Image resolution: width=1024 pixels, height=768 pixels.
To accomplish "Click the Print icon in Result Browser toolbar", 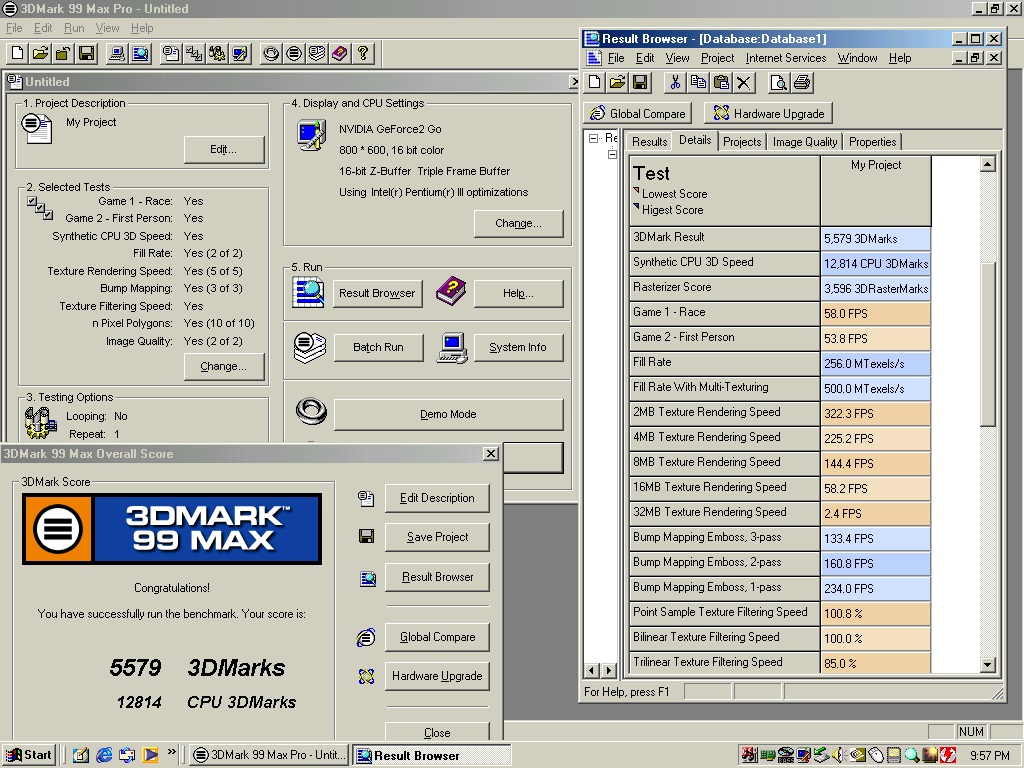I will click(x=801, y=82).
